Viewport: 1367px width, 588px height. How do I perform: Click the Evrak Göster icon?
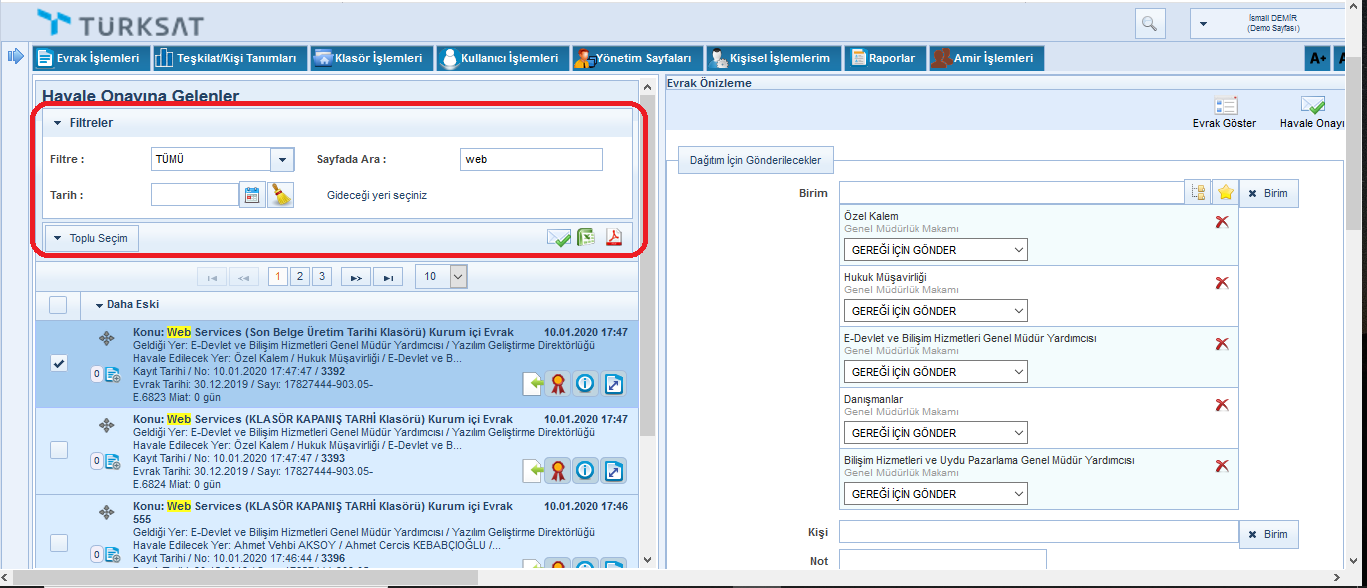click(1225, 106)
